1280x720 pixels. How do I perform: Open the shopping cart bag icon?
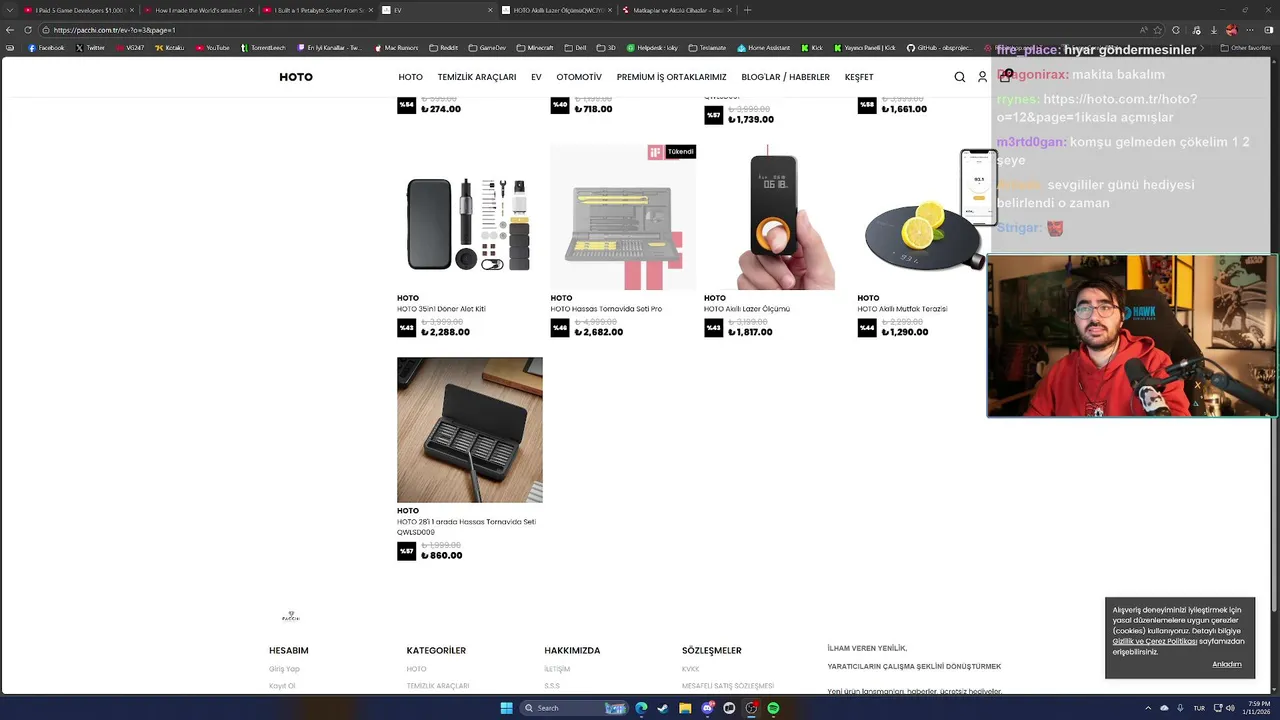(1005, 76)
